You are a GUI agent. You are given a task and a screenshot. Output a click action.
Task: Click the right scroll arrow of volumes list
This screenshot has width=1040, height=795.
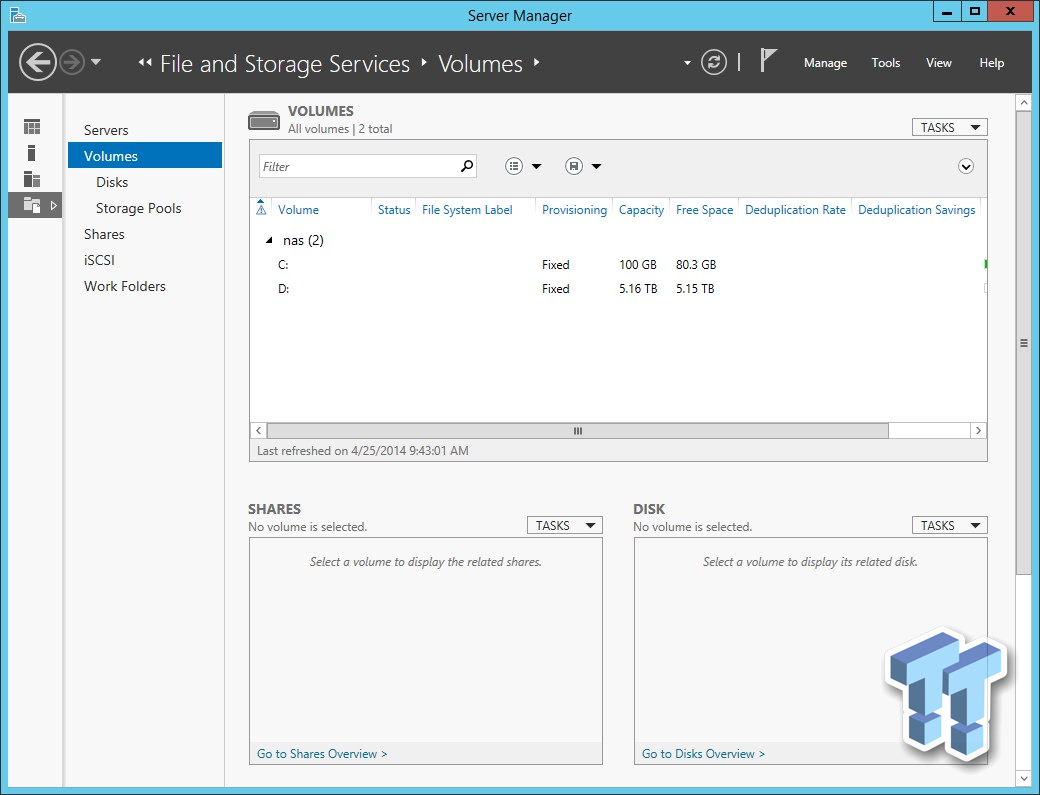coord(978,431)
